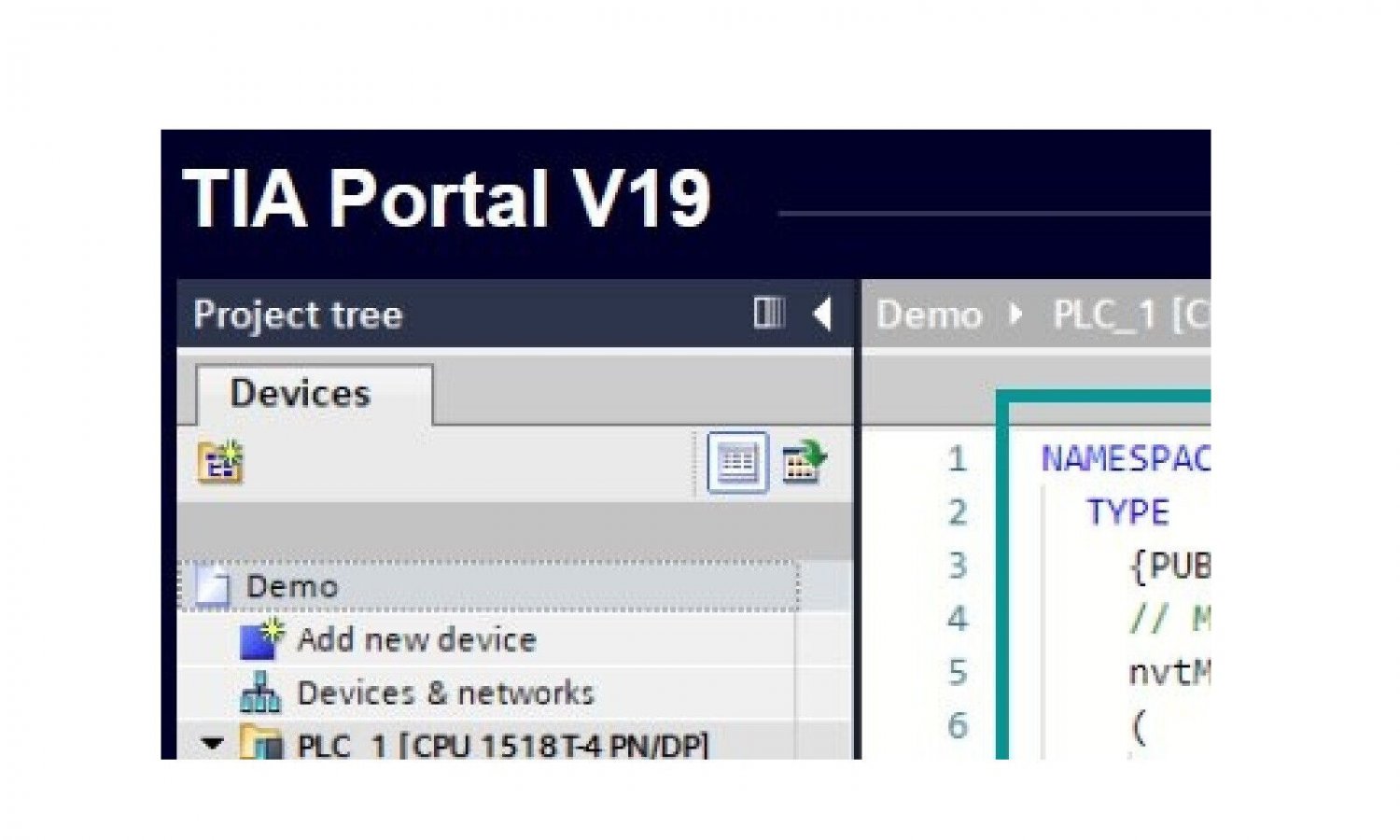Select the Demo project node
The width and height of the screenshot is (1400, 840).
coord(291,587)
